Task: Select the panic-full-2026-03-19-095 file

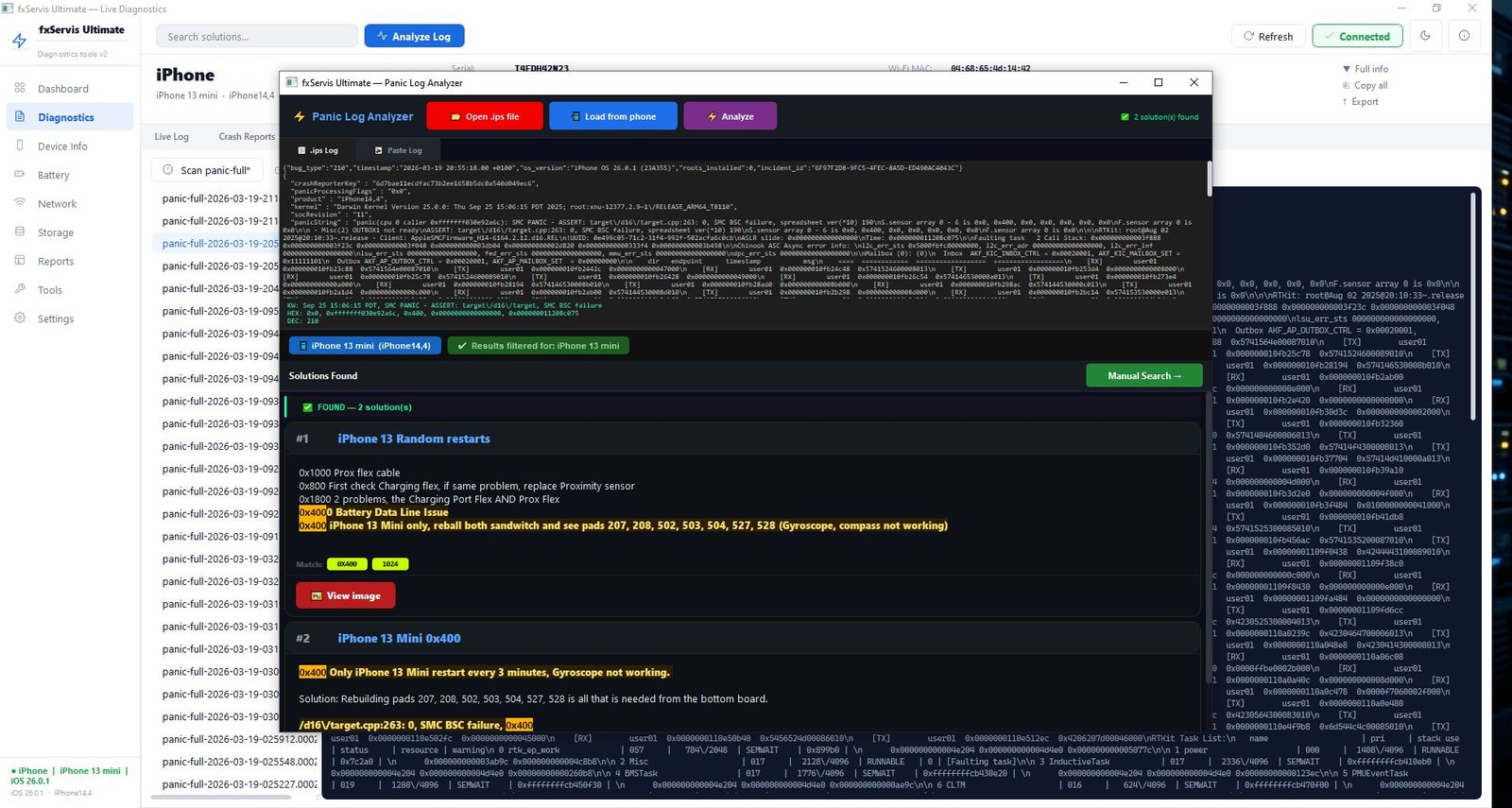Action: 220,312
